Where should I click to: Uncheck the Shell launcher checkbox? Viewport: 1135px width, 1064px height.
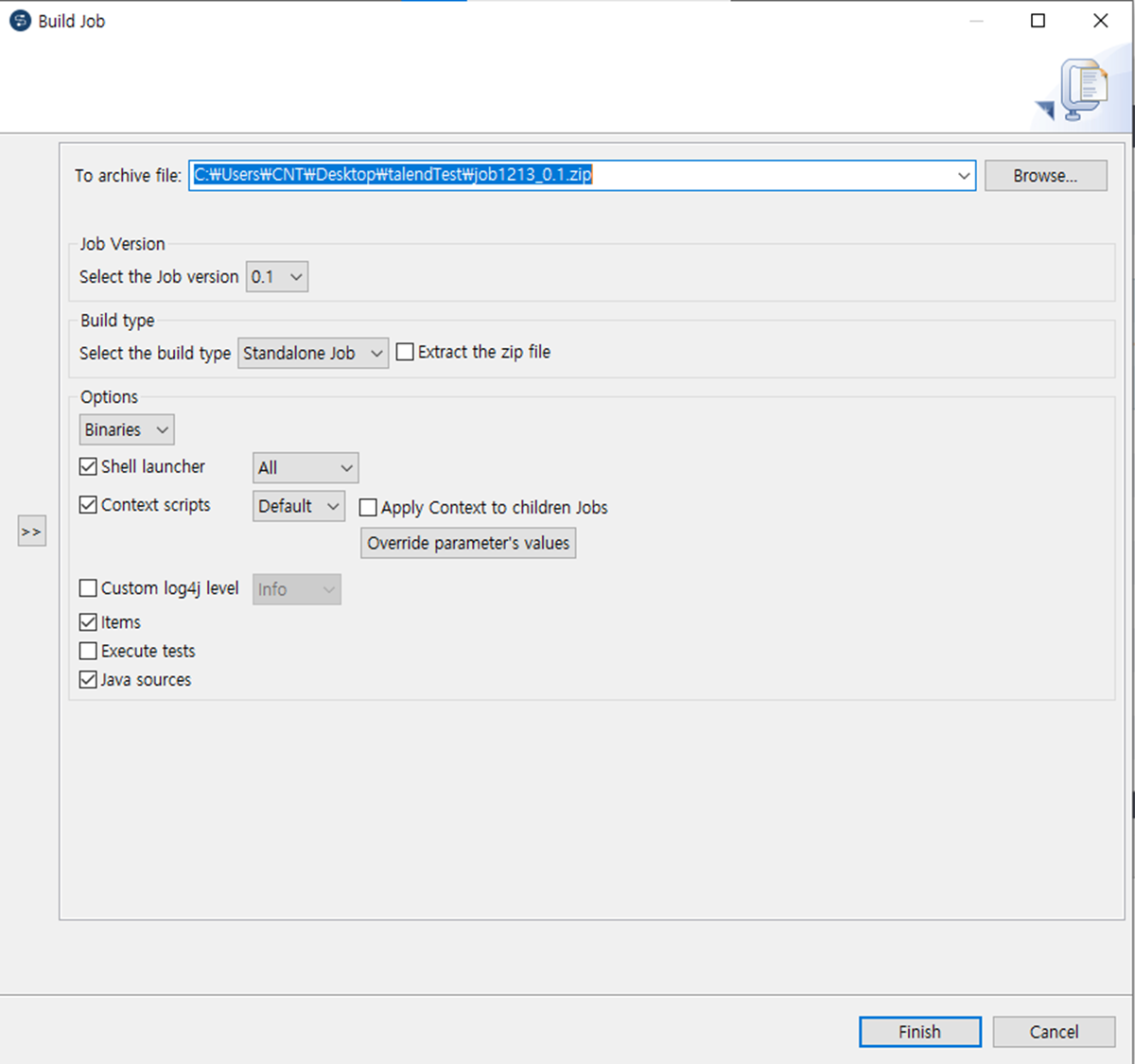tap(88, 466)
